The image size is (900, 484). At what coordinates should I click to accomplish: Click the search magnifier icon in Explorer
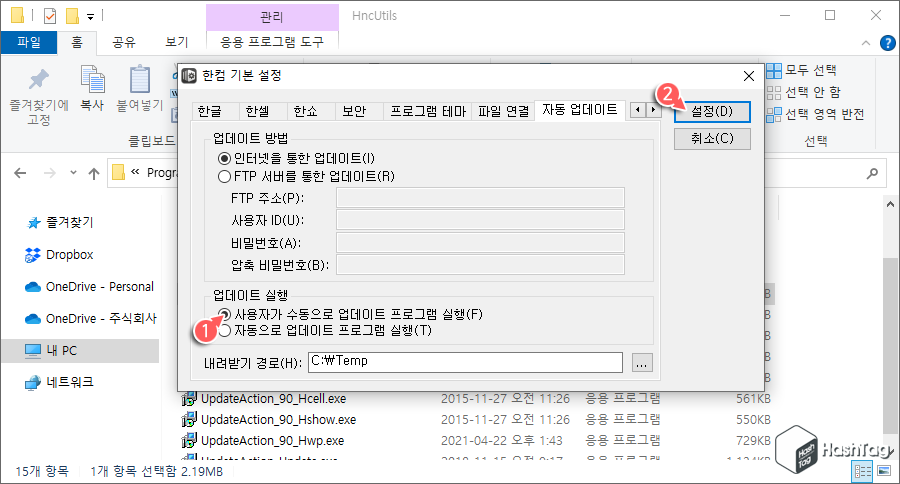click(x=872, y=173)
